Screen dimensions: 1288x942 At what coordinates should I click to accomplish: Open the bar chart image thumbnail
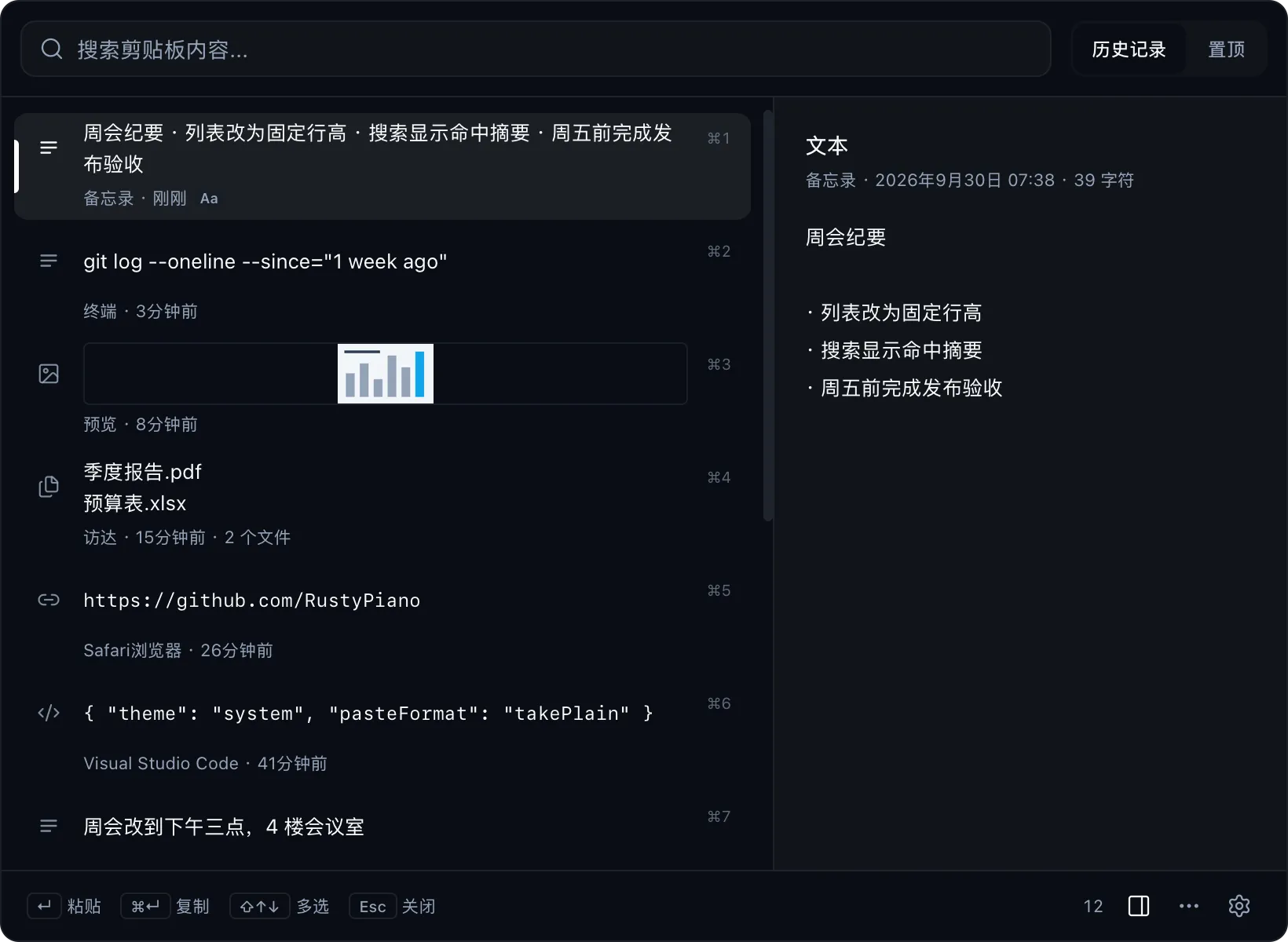tap(385, 374)
